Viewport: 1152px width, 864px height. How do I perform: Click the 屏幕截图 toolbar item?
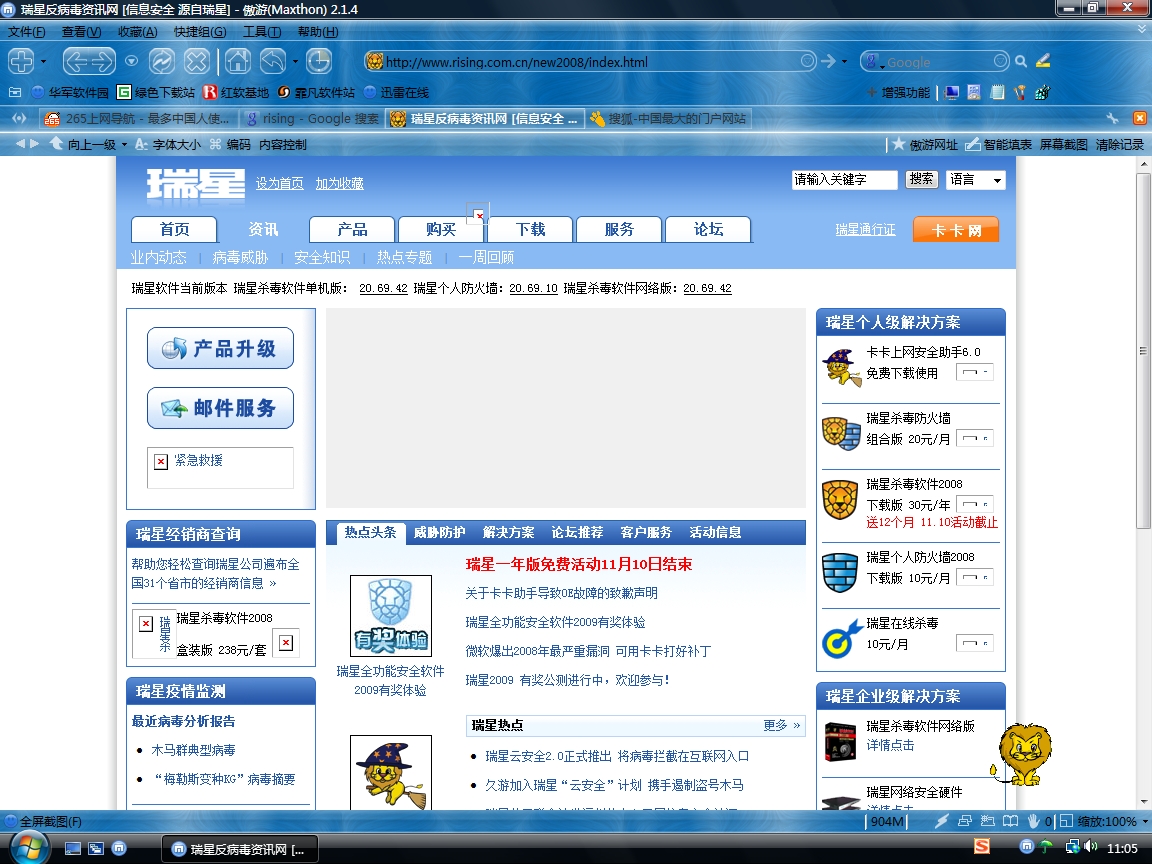click(1063, 145)
